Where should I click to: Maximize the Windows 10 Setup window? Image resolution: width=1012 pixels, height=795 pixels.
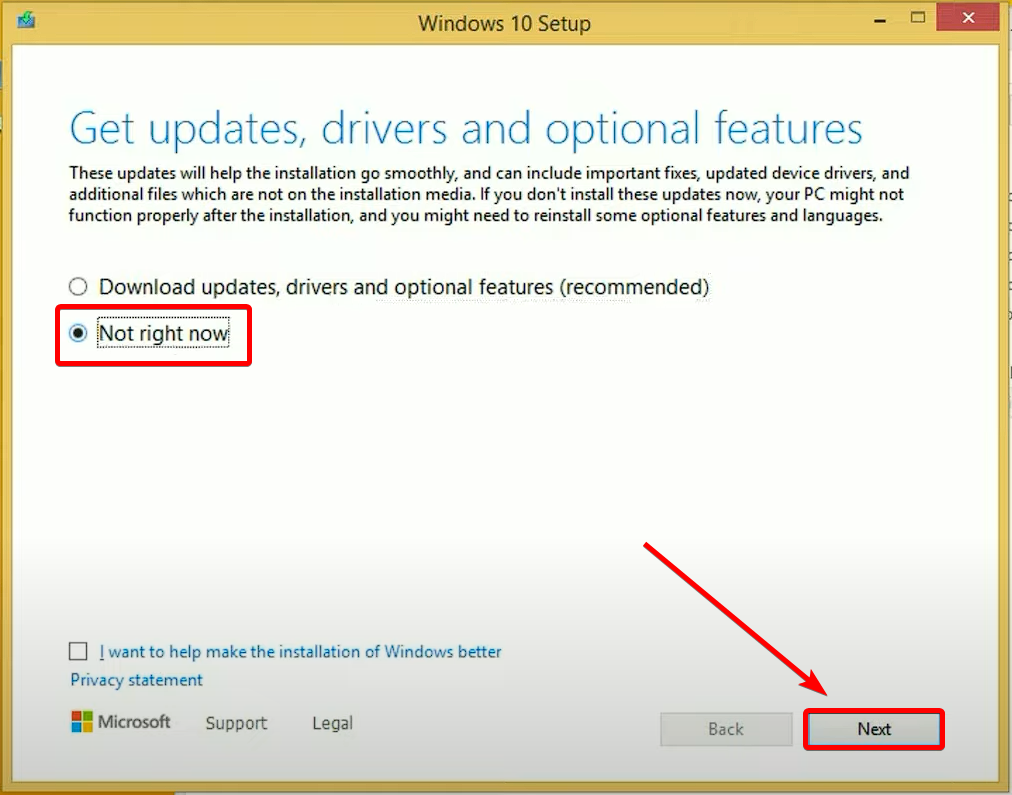click(918, 18)
